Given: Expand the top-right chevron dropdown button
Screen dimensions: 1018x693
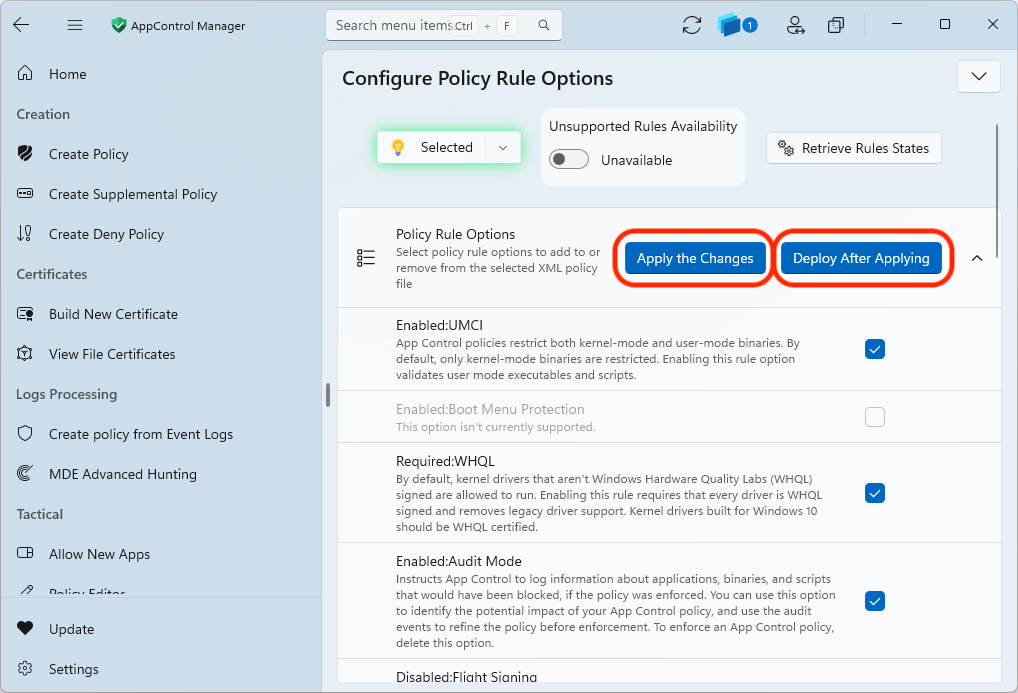Looking at the screenshot, I should tap(978, 77).
